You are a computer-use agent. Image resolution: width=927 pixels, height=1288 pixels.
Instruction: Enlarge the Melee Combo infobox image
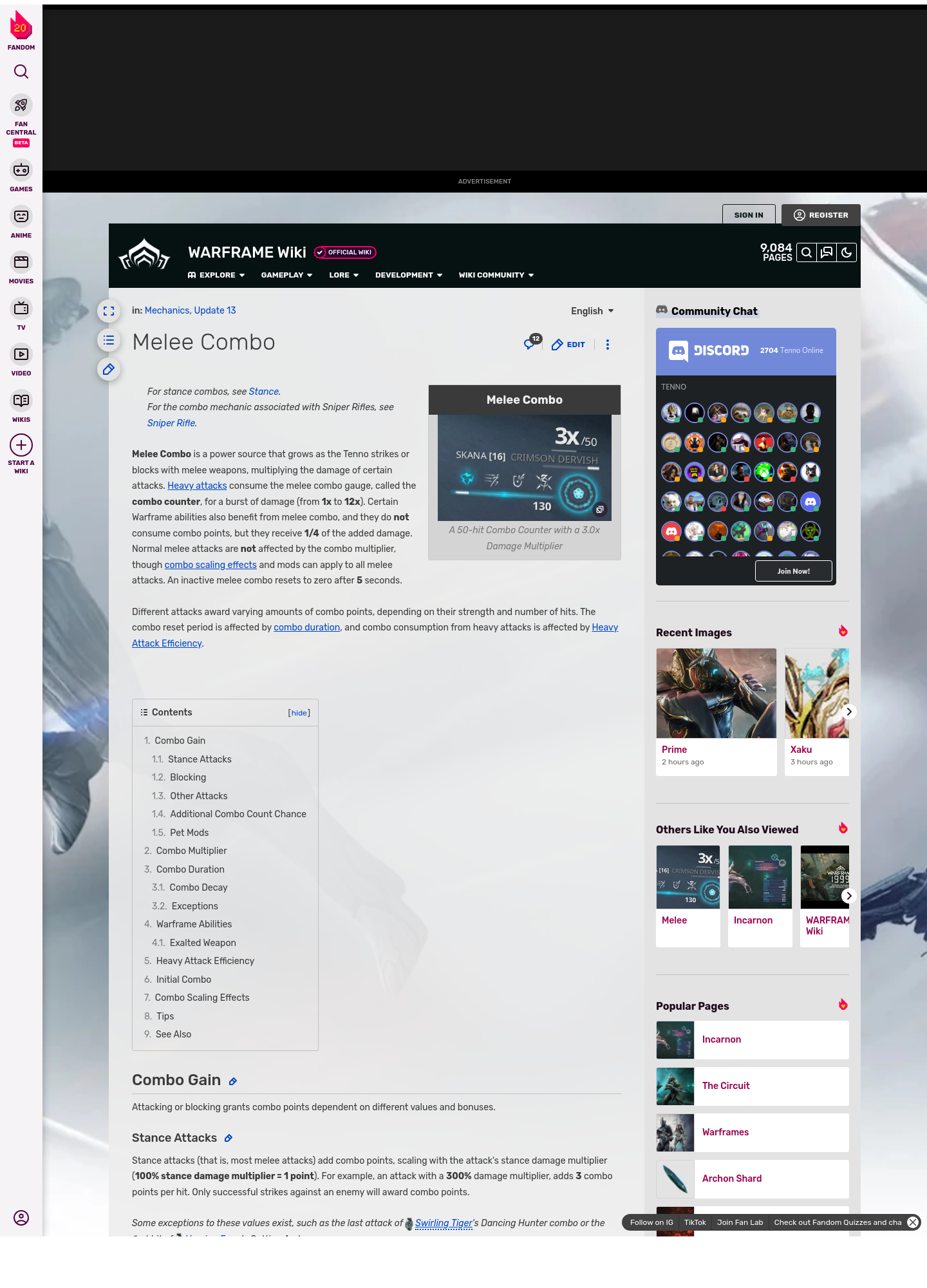pos(525,468)
